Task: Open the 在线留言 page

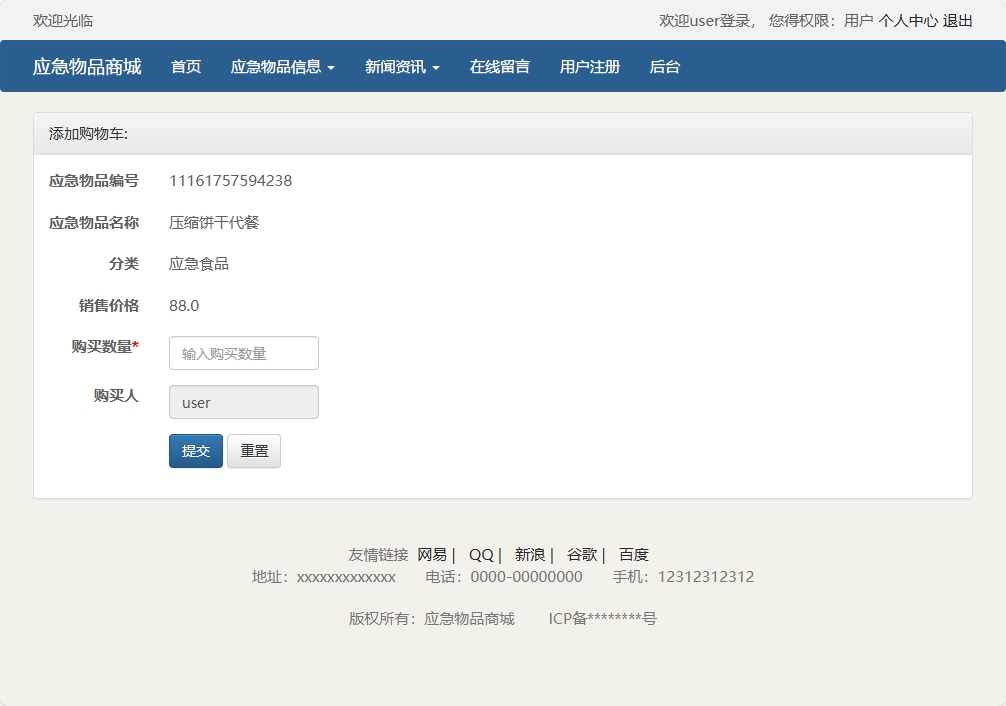Action: [498, 67]
